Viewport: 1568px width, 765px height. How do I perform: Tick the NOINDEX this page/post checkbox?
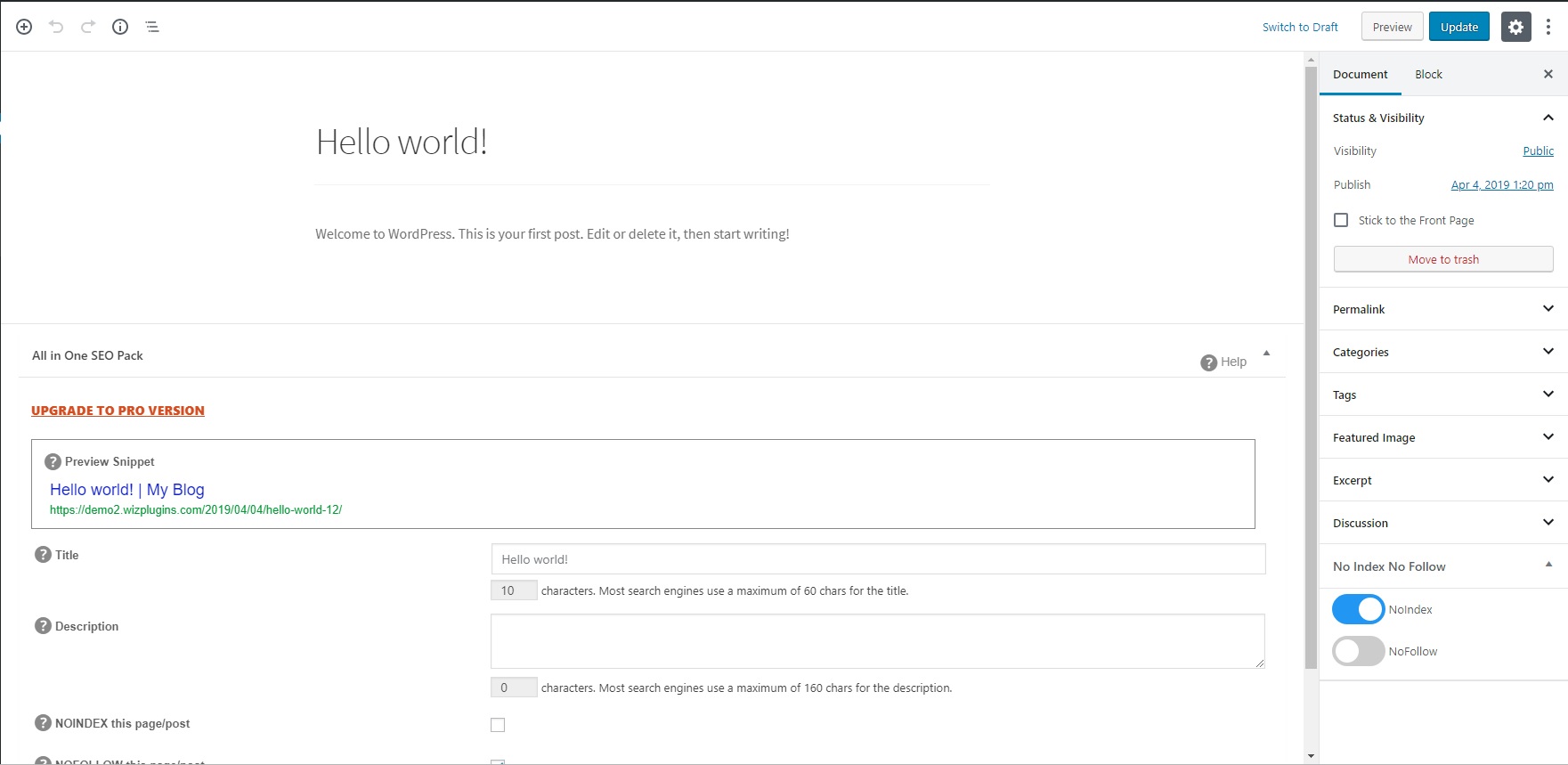point(498,725)
